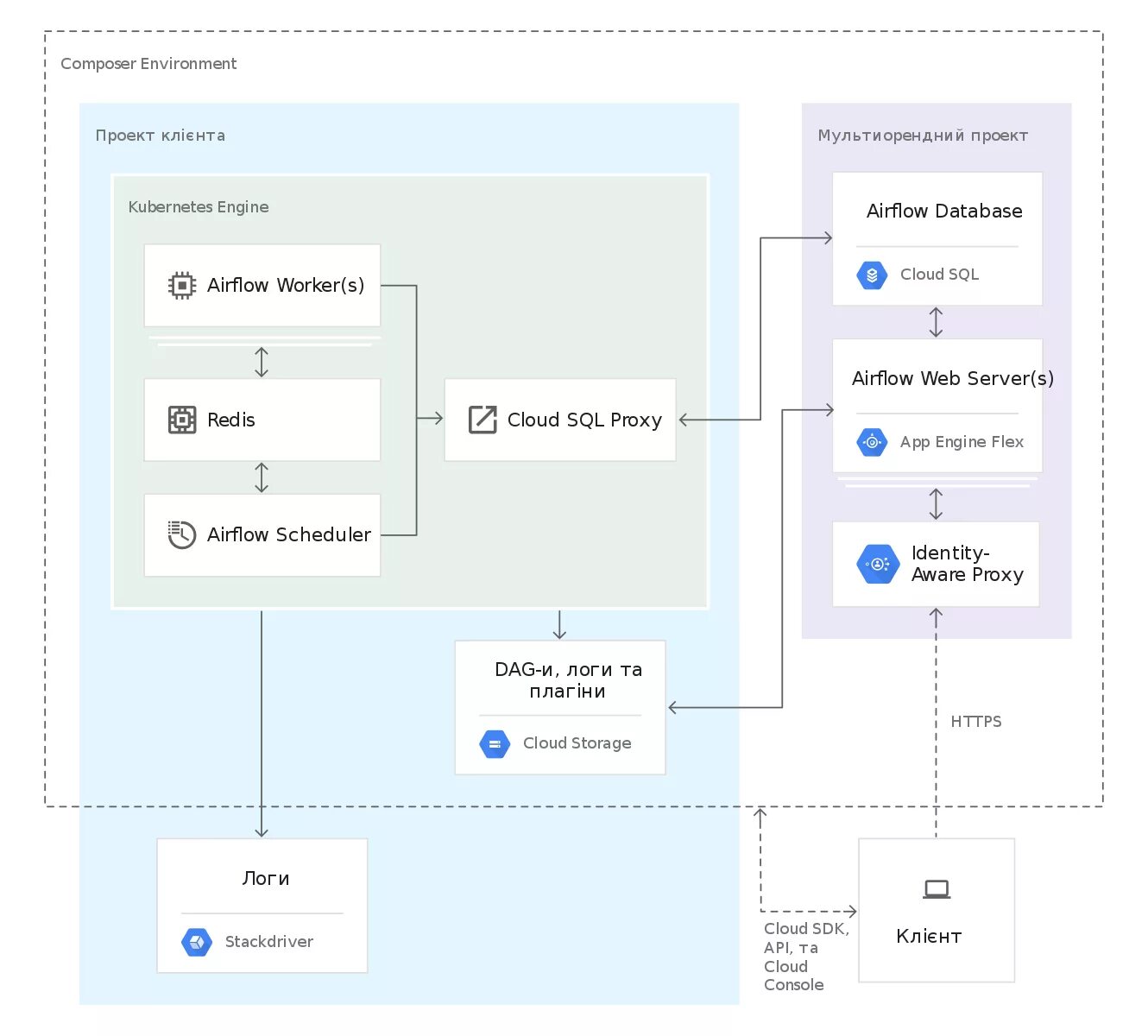Select the Identity-Aware Proxy label

[968, 564]
